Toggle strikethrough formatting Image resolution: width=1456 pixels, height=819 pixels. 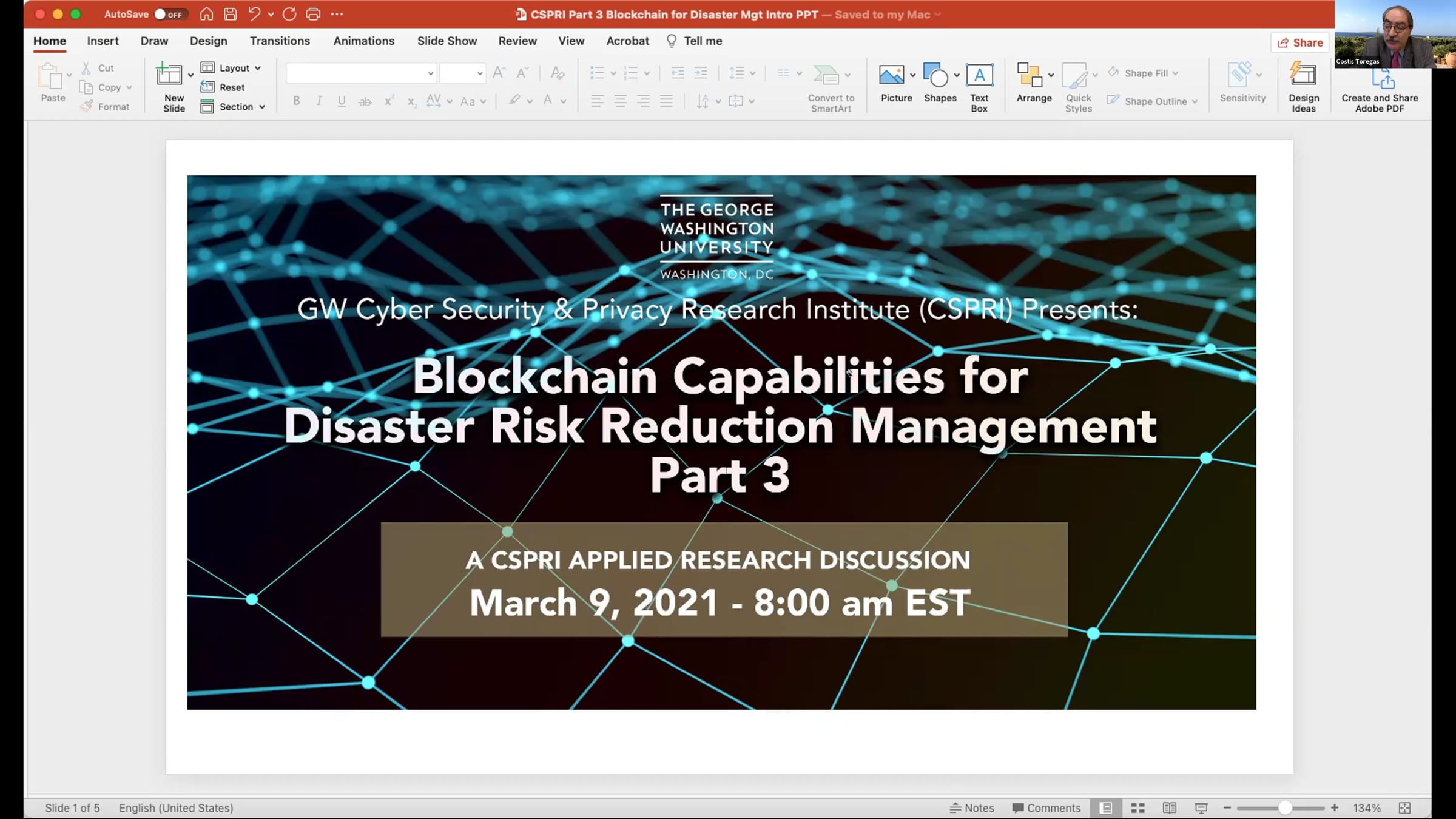(365, 101)
